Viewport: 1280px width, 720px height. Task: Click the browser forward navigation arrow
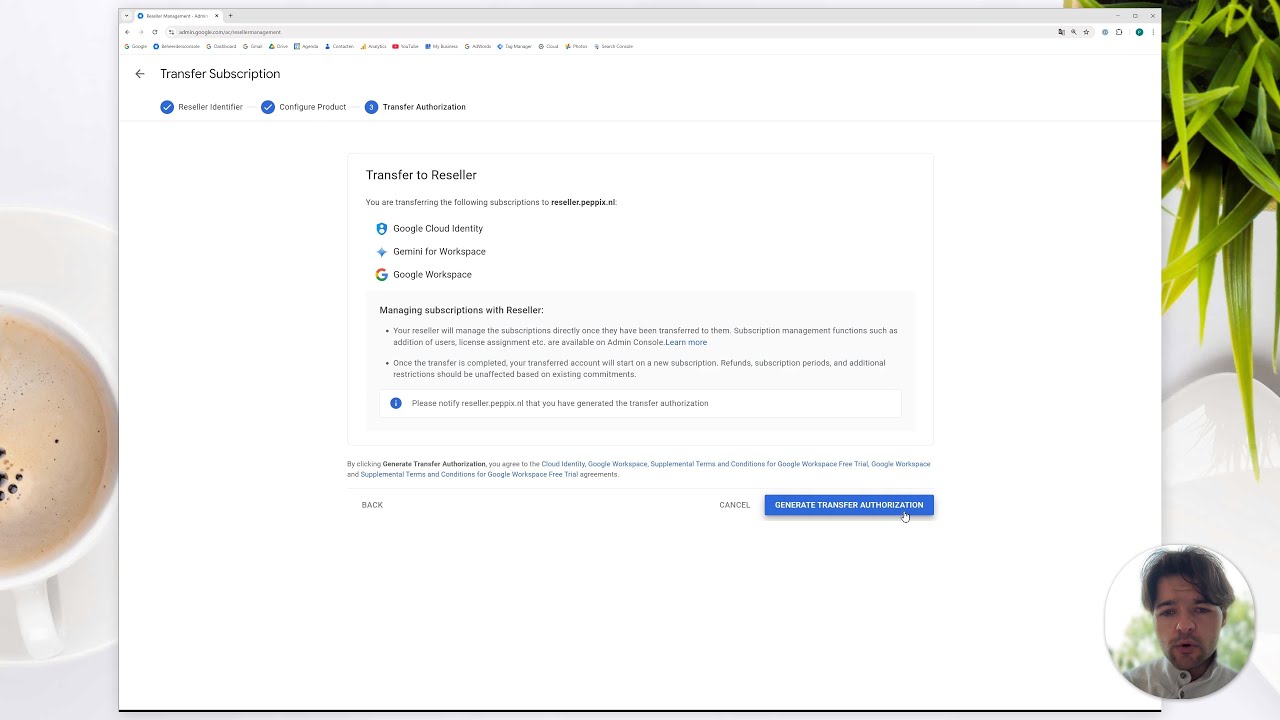tap(141, 32)
